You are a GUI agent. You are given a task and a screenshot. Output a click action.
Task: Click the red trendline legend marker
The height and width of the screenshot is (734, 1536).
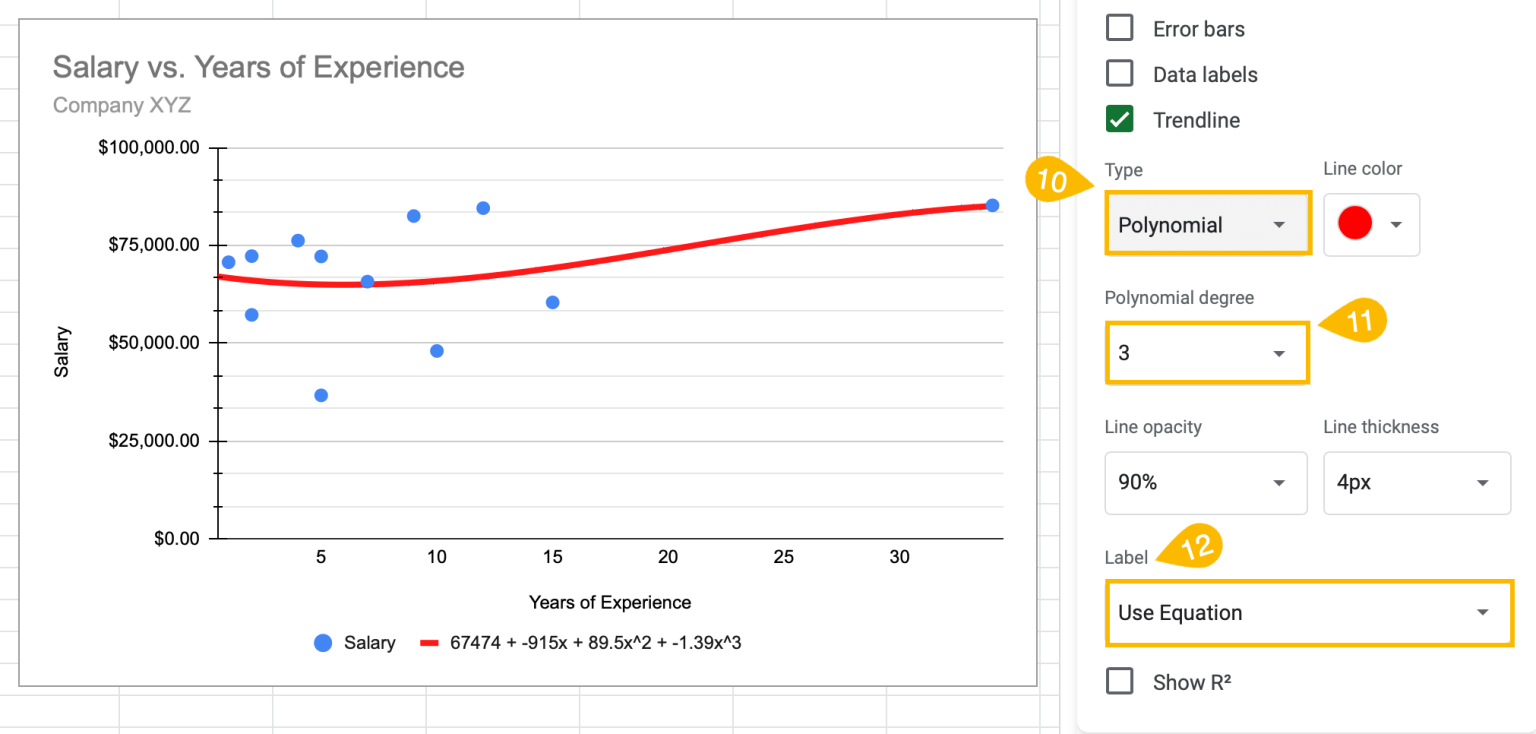click(430, 643)
